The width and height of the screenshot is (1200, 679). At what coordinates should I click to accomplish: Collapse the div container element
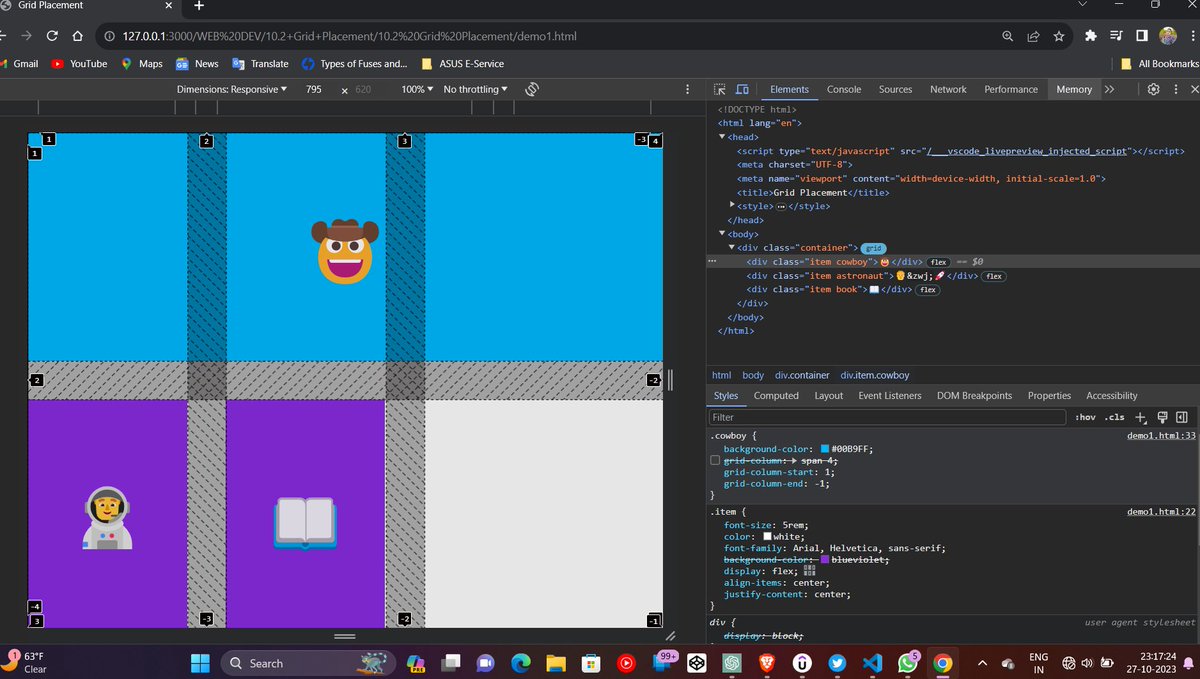(x=731, y=248)
